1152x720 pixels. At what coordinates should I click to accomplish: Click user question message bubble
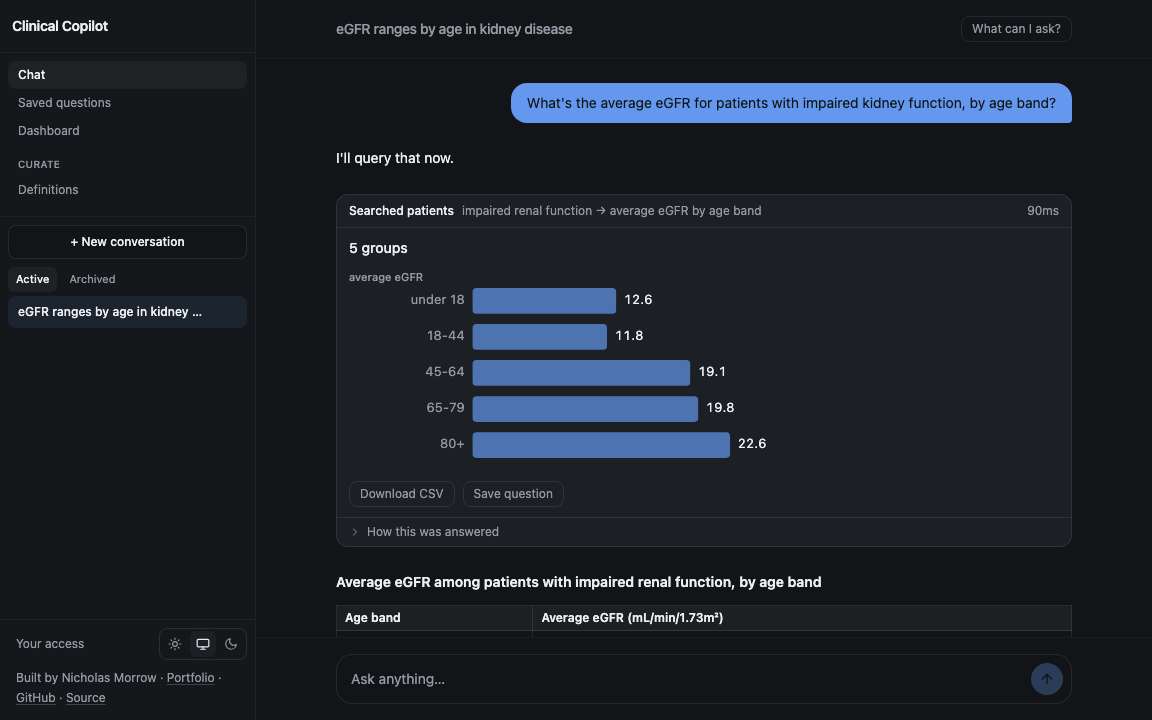pos(791,103)
